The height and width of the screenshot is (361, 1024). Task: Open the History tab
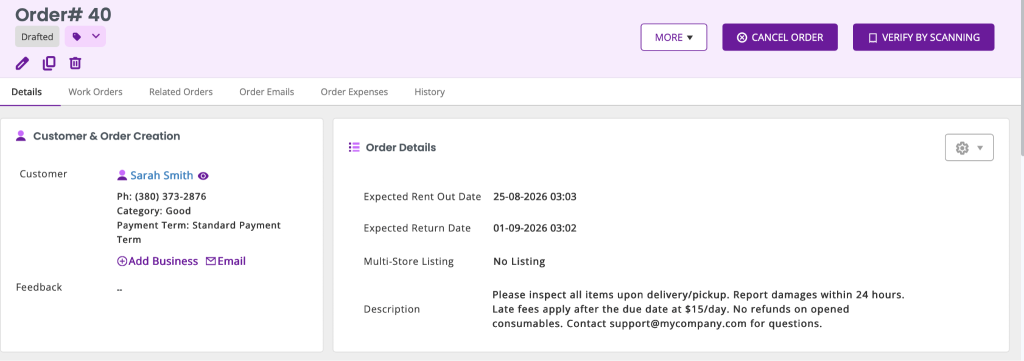click(x=430, y=92)
